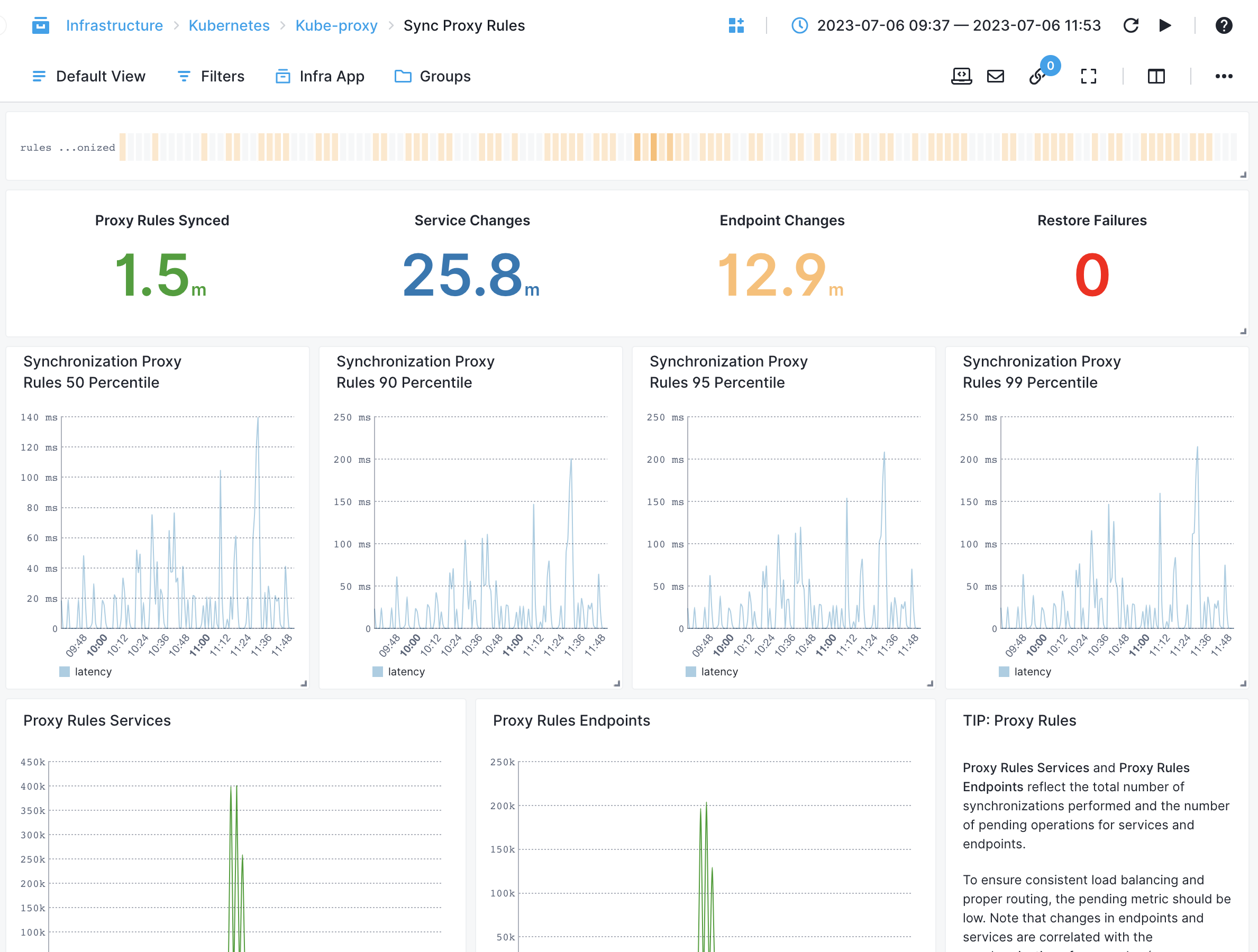The width and height of the screenshot is (1258, 952).
Task: Open the more options ellipsis menu
Action: 1223,76
